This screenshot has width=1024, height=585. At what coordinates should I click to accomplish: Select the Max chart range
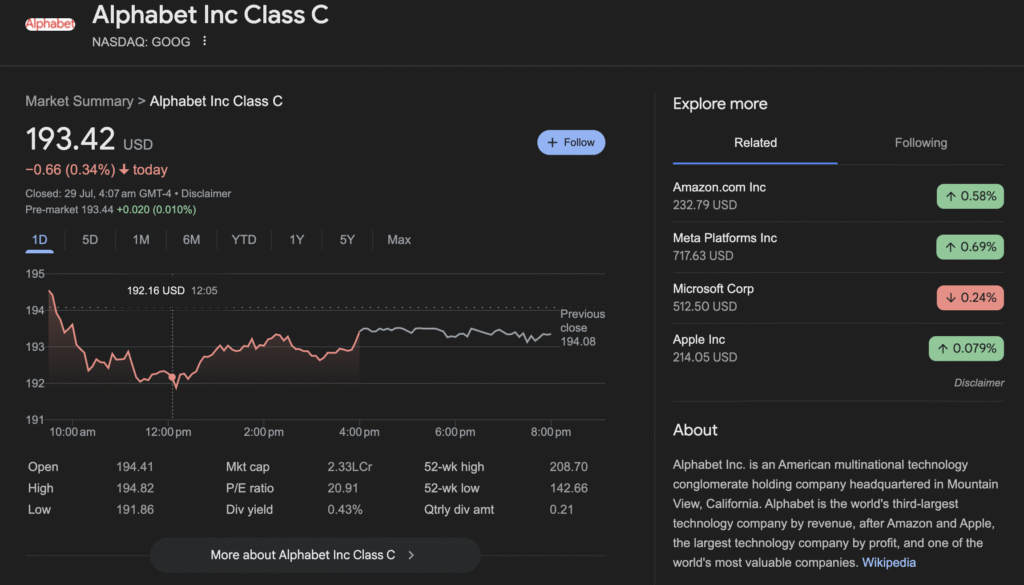pyautogui.click(x=399, y=240)
